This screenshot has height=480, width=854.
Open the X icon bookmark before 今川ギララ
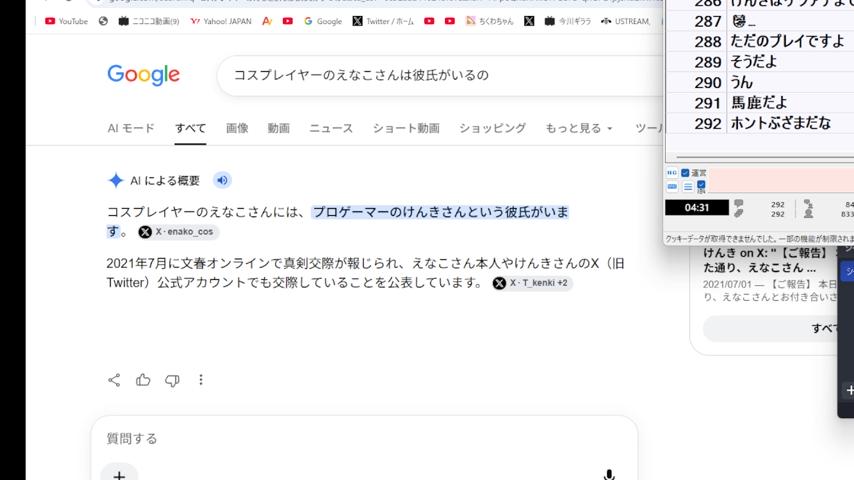tap(529, 21)
